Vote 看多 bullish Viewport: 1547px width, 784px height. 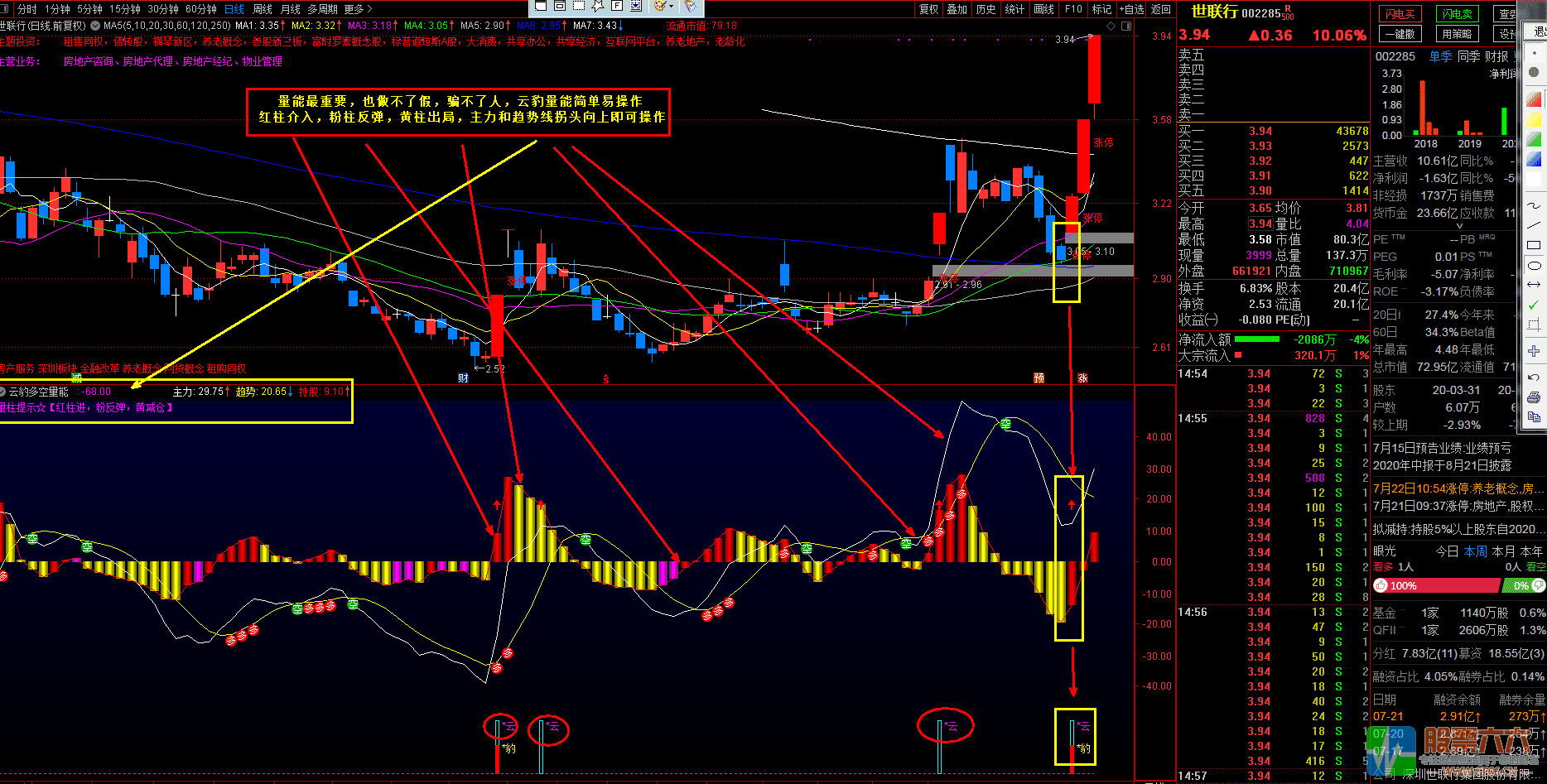click(1383, 567)
